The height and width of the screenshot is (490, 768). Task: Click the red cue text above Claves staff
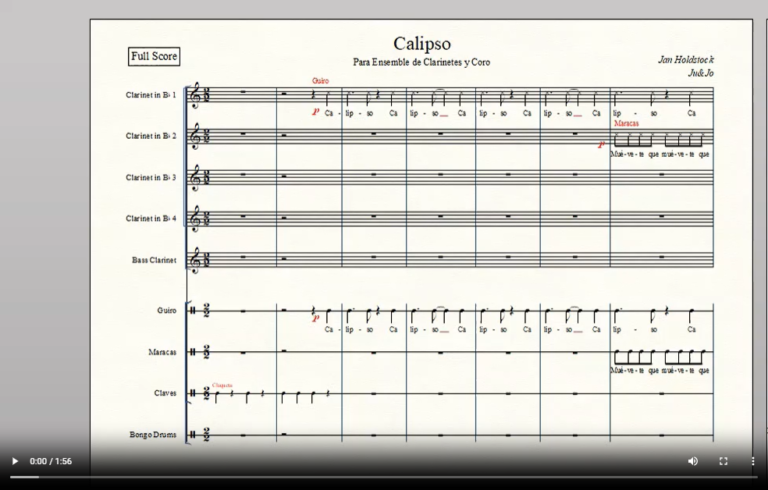pyautogui.click(x=222, y=386)
